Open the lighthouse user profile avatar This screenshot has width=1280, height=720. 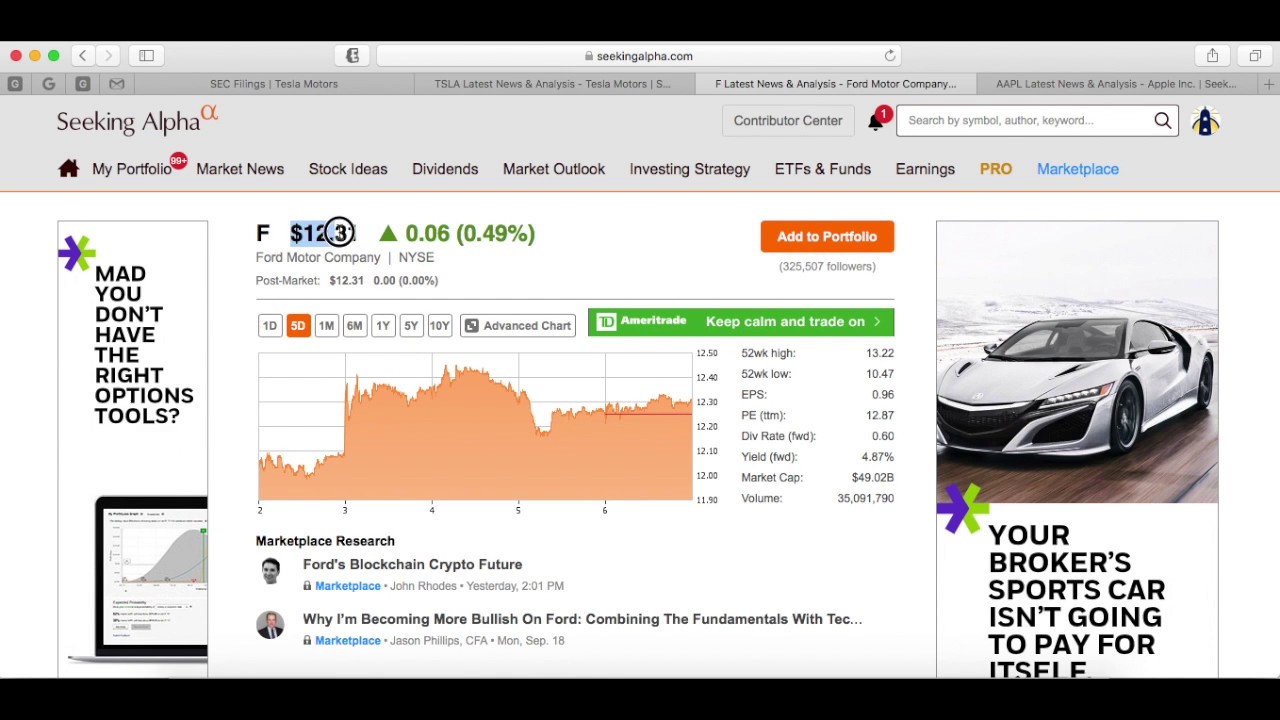[x=1205, y=121]
